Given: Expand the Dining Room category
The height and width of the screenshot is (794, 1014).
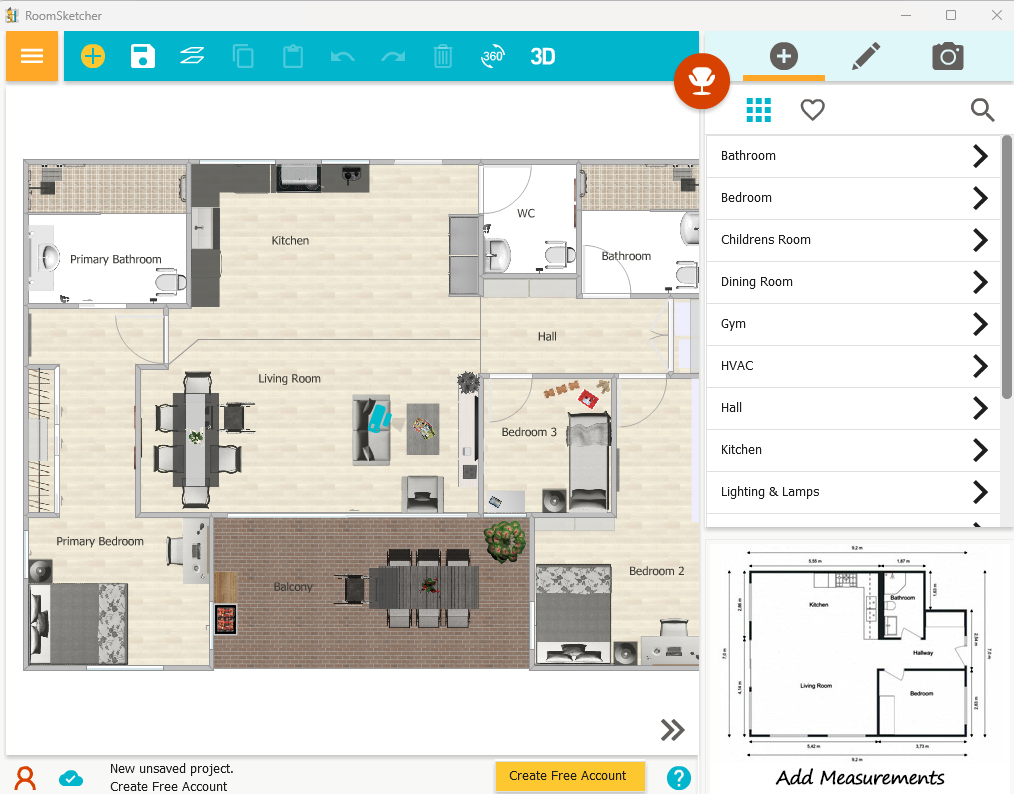Looking at the screenshot, I should click(x=853, y=282).
